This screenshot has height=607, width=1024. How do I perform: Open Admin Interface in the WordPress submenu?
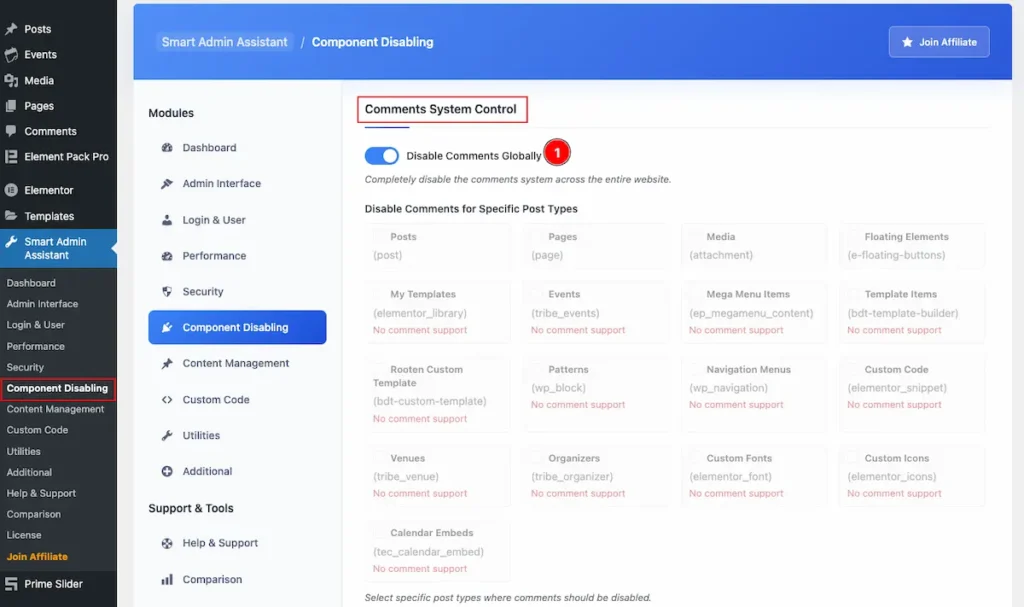pyautogui.click(x=42, y=304)
